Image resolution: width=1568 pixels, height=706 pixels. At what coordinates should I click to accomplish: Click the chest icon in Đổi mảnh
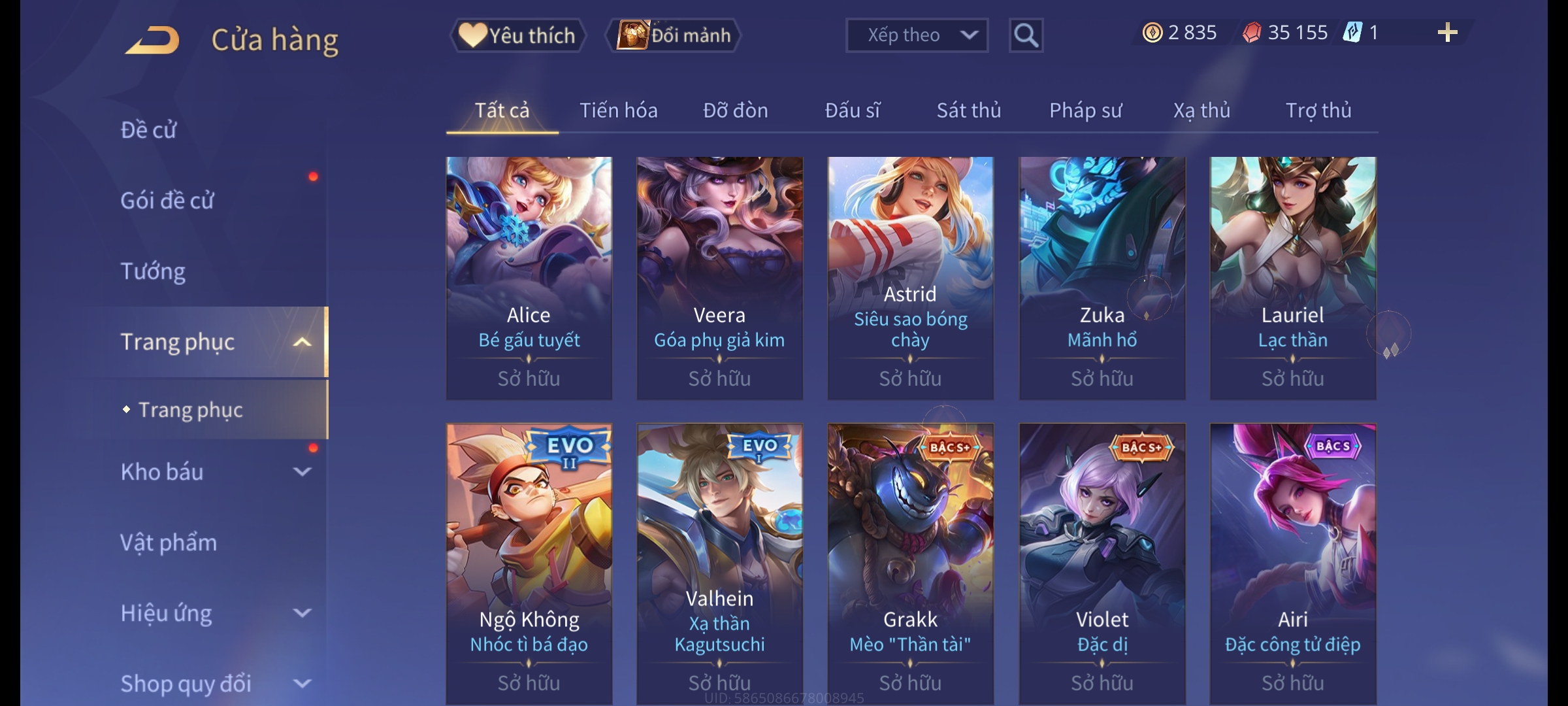[x=632, y=35]
